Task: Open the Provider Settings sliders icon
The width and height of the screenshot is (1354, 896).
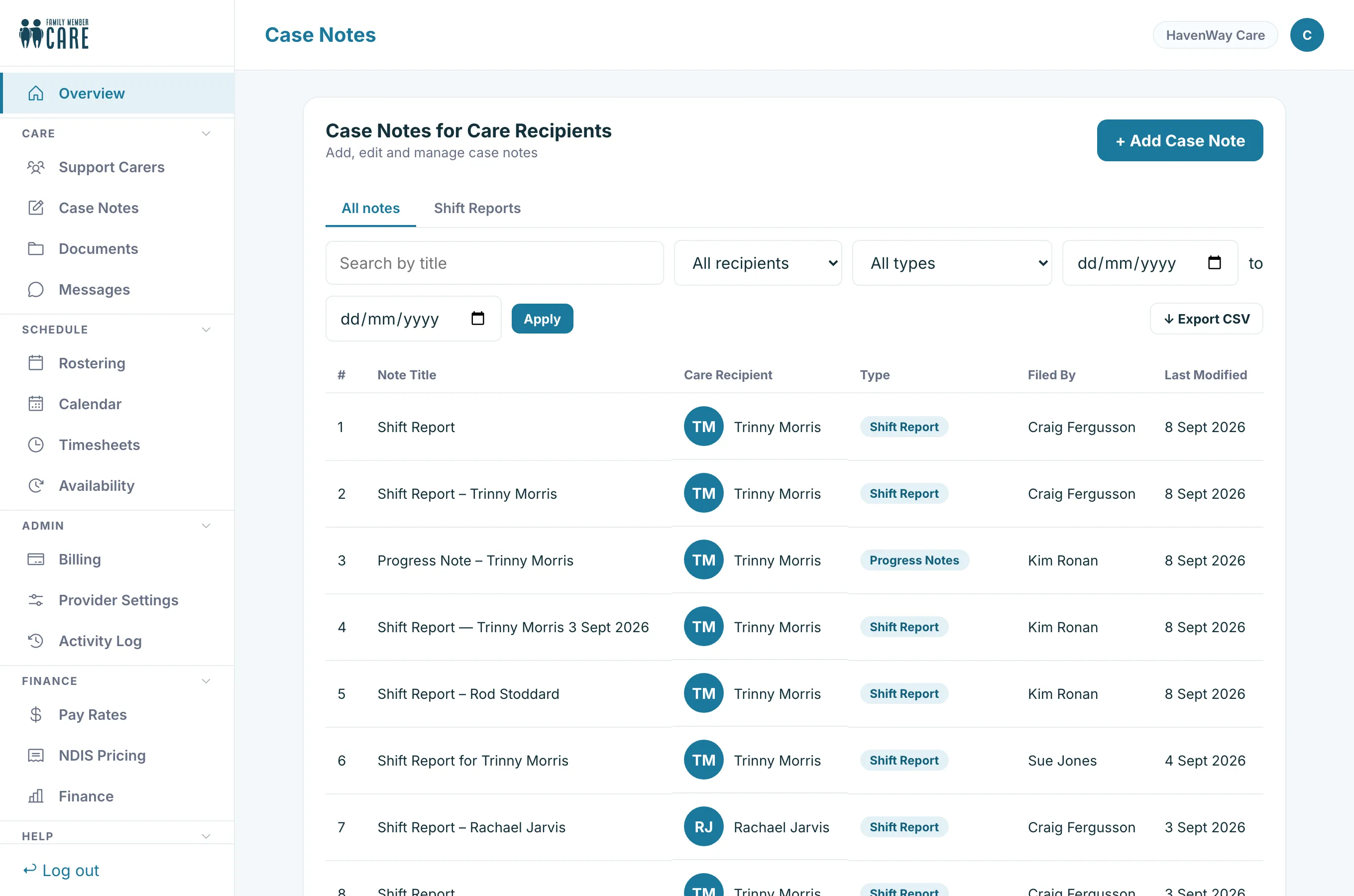Action: 36,600
